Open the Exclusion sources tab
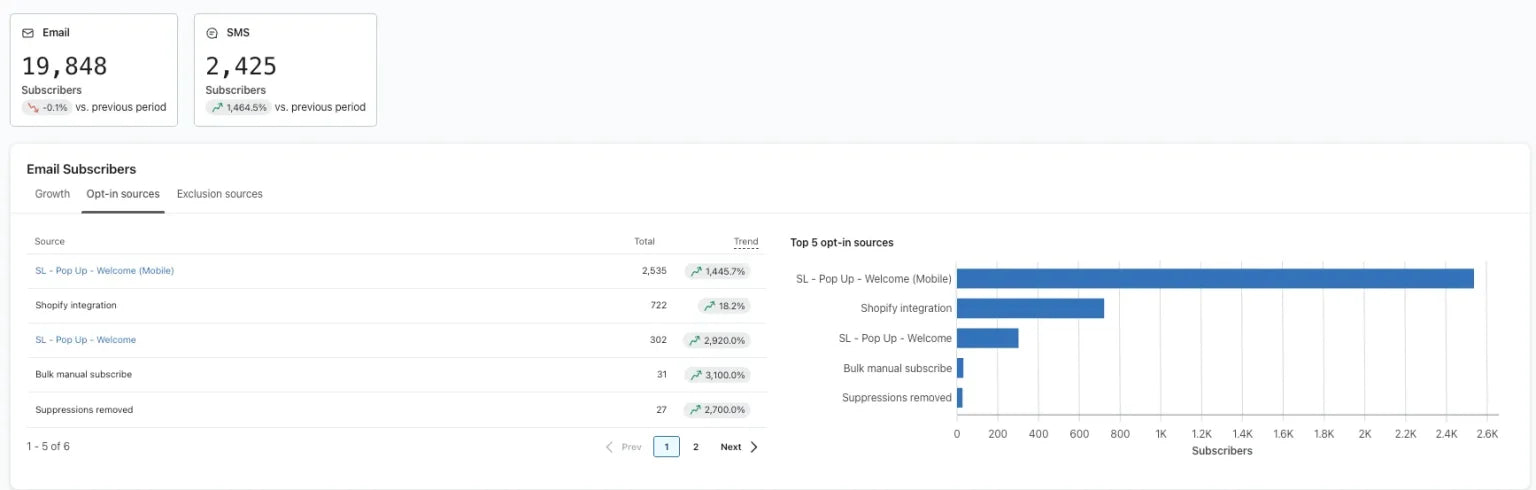This screenshot has height=490, width=1536. [x=219, y=194]
